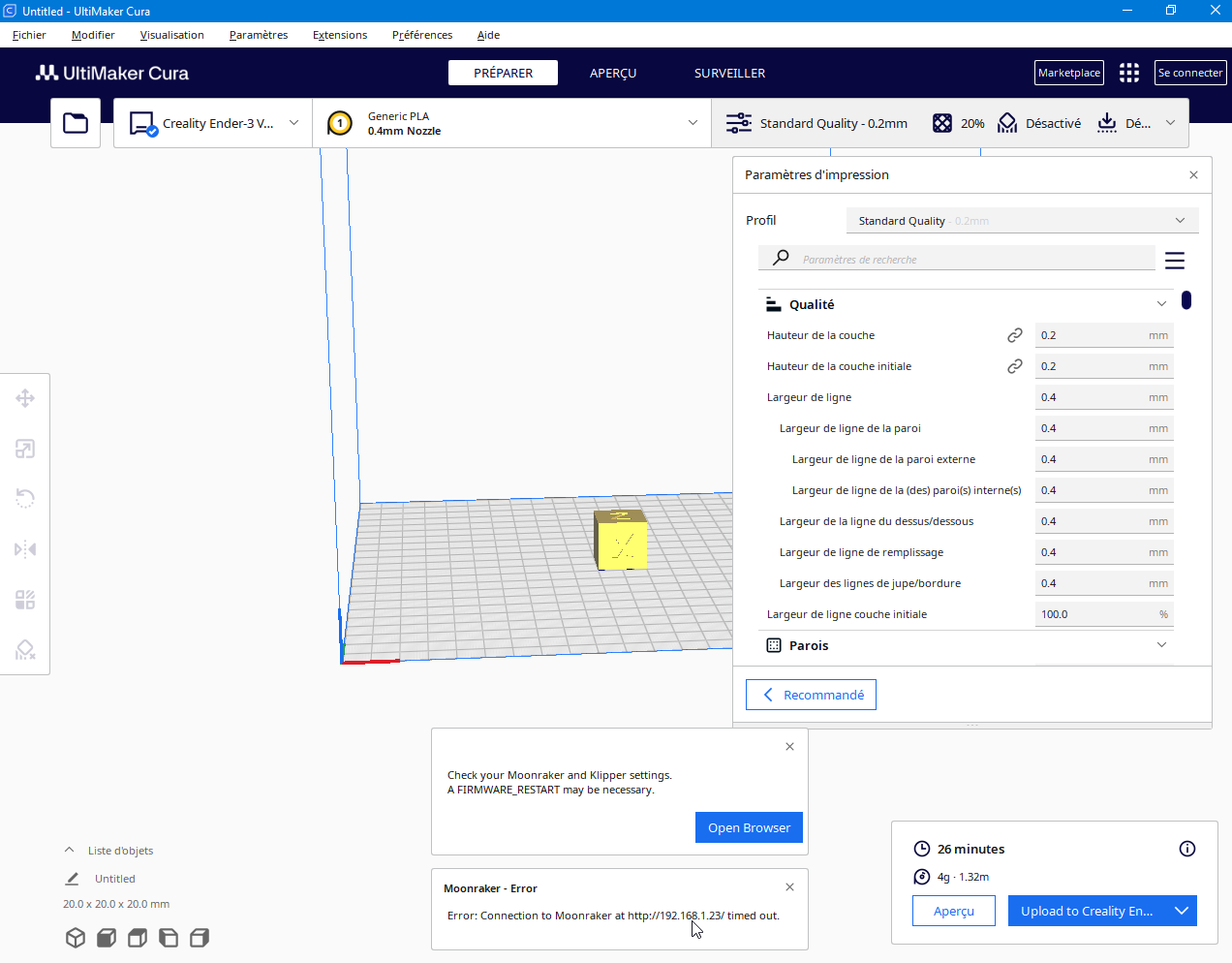Open the Creality Ender-3 printer selector dropdown

(x=213, y=123)
